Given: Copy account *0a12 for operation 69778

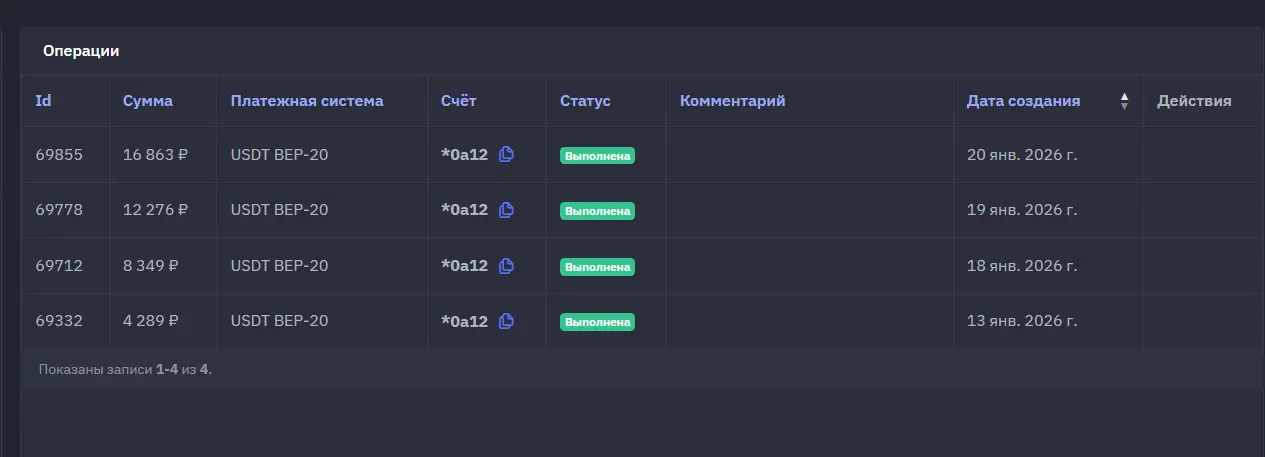Looking at the screenshot, I should 506,210.
